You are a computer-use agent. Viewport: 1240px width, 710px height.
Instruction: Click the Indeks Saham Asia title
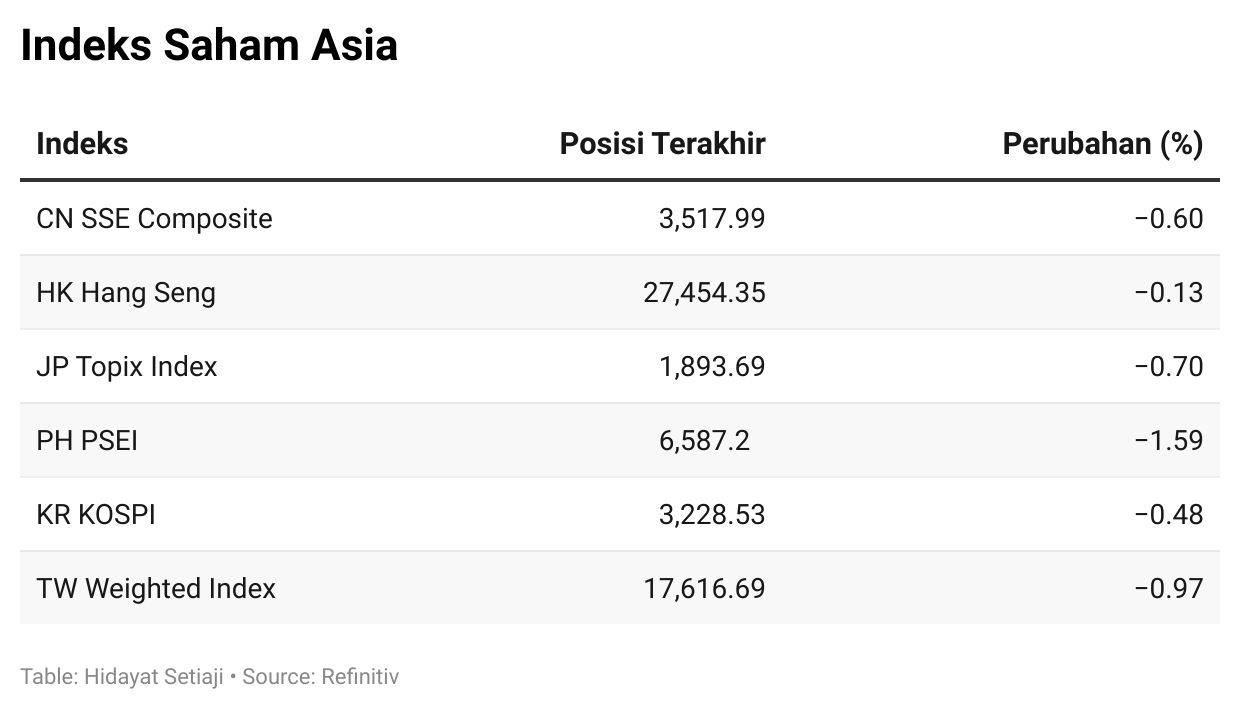[209, 46]
